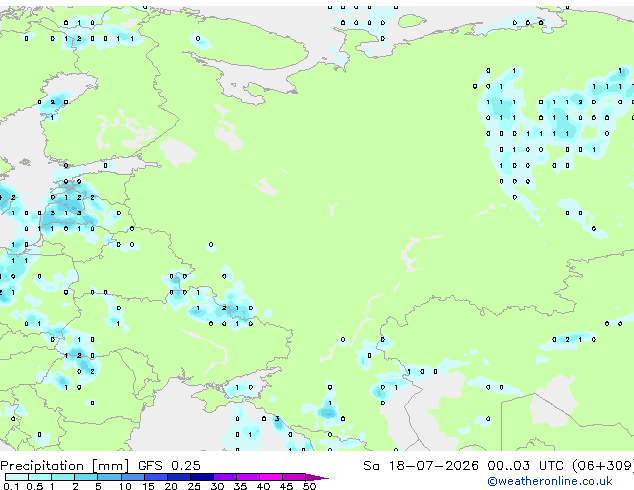This screenshot has height=490, width=634.
Task: Click the '50' legend scale label
Action: pos(310,486)
